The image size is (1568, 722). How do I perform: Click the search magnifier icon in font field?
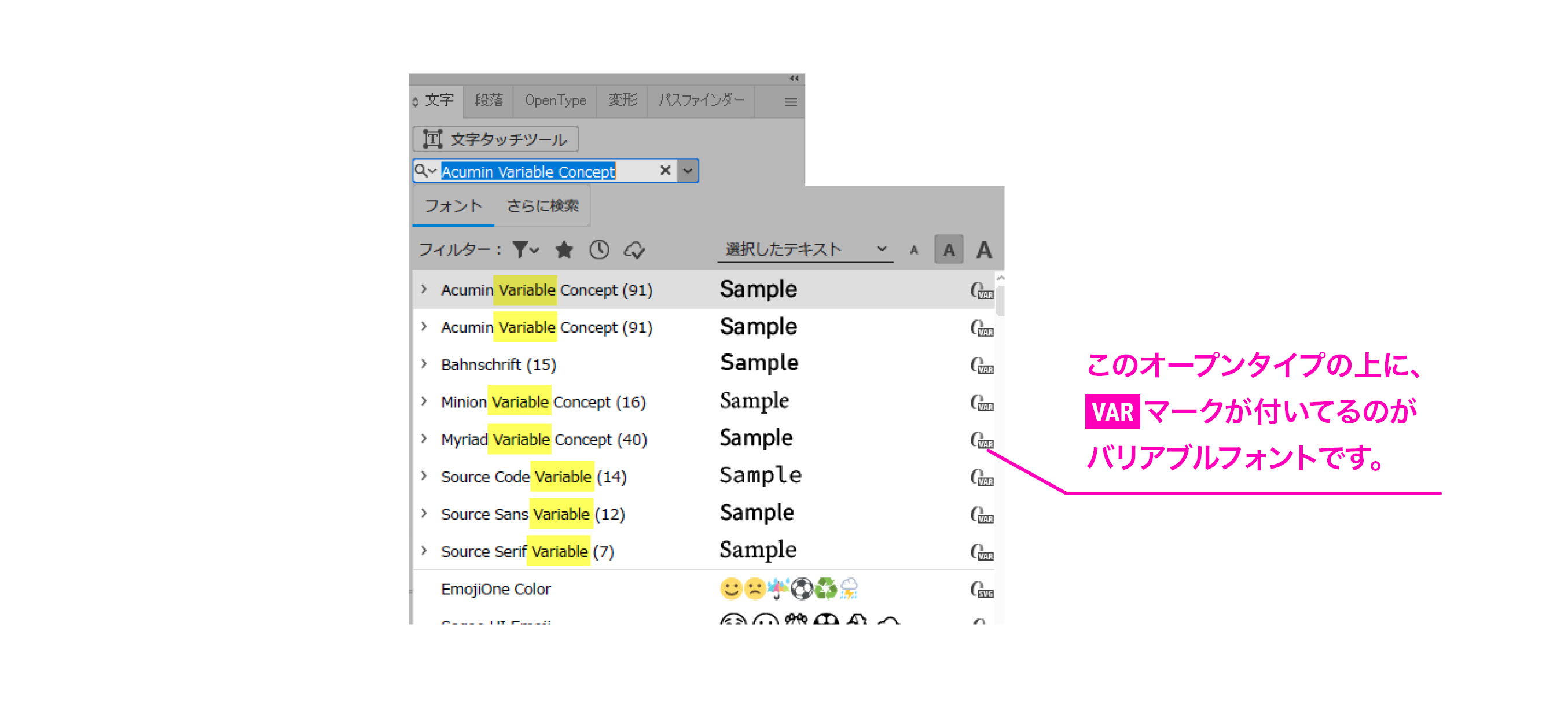(x=425, y=171)
